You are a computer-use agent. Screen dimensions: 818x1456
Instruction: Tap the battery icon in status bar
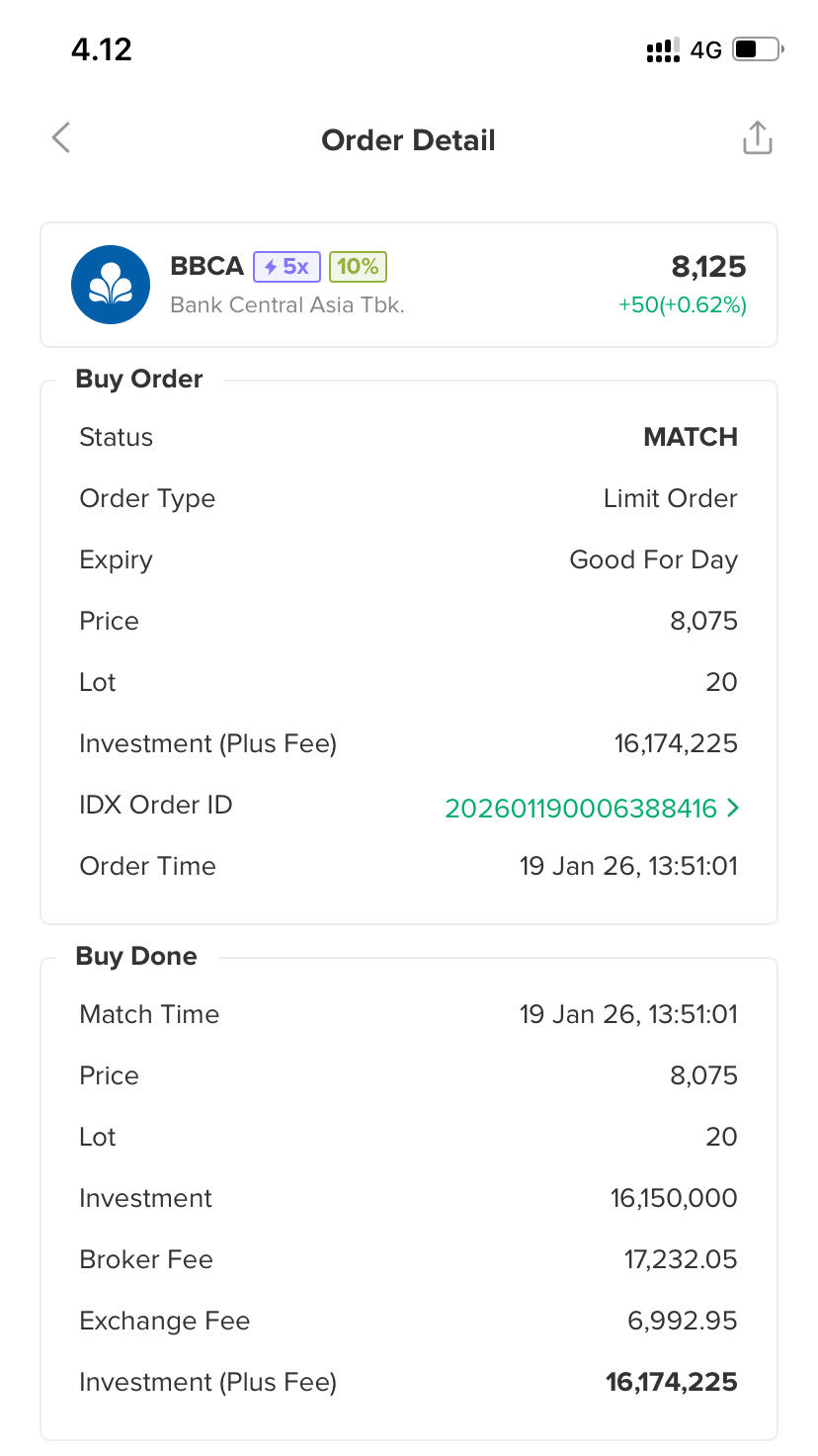click(758, 49)
